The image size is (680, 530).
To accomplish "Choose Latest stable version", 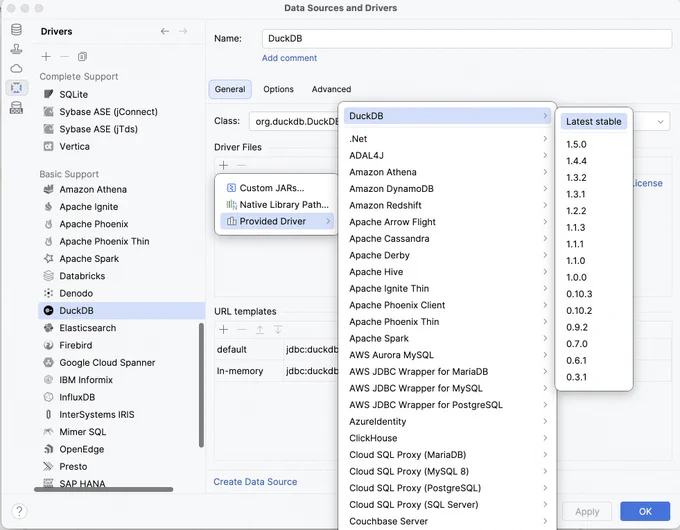I will [593, 121].
